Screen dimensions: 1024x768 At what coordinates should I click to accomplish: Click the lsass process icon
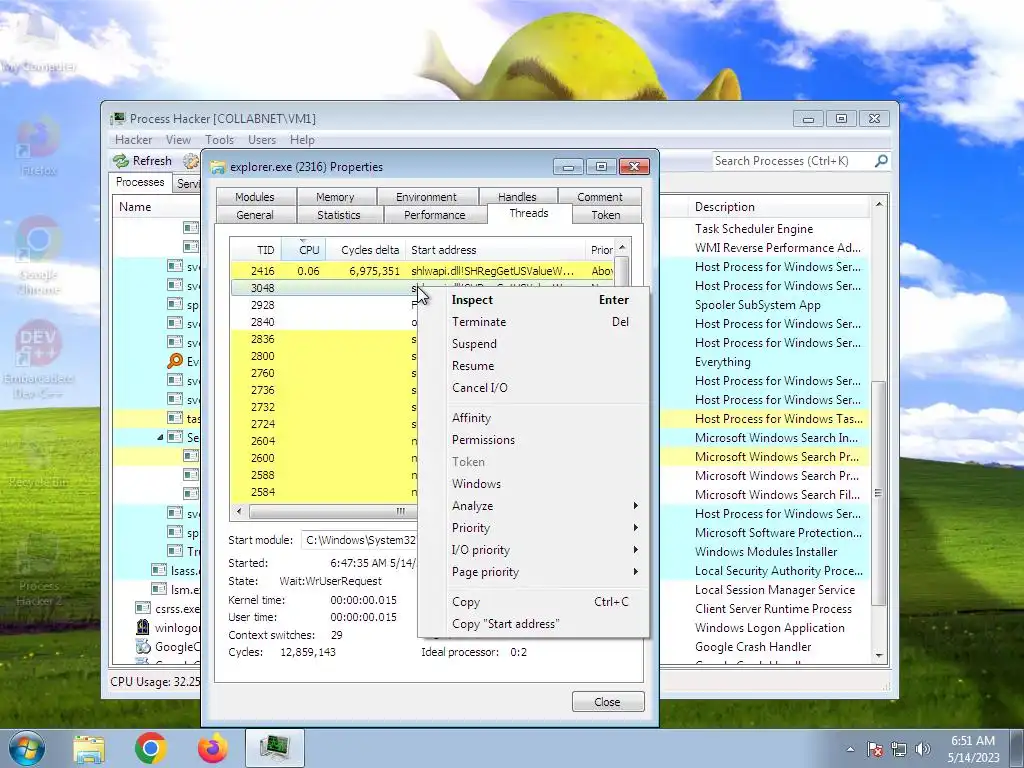tap(159, 570)
